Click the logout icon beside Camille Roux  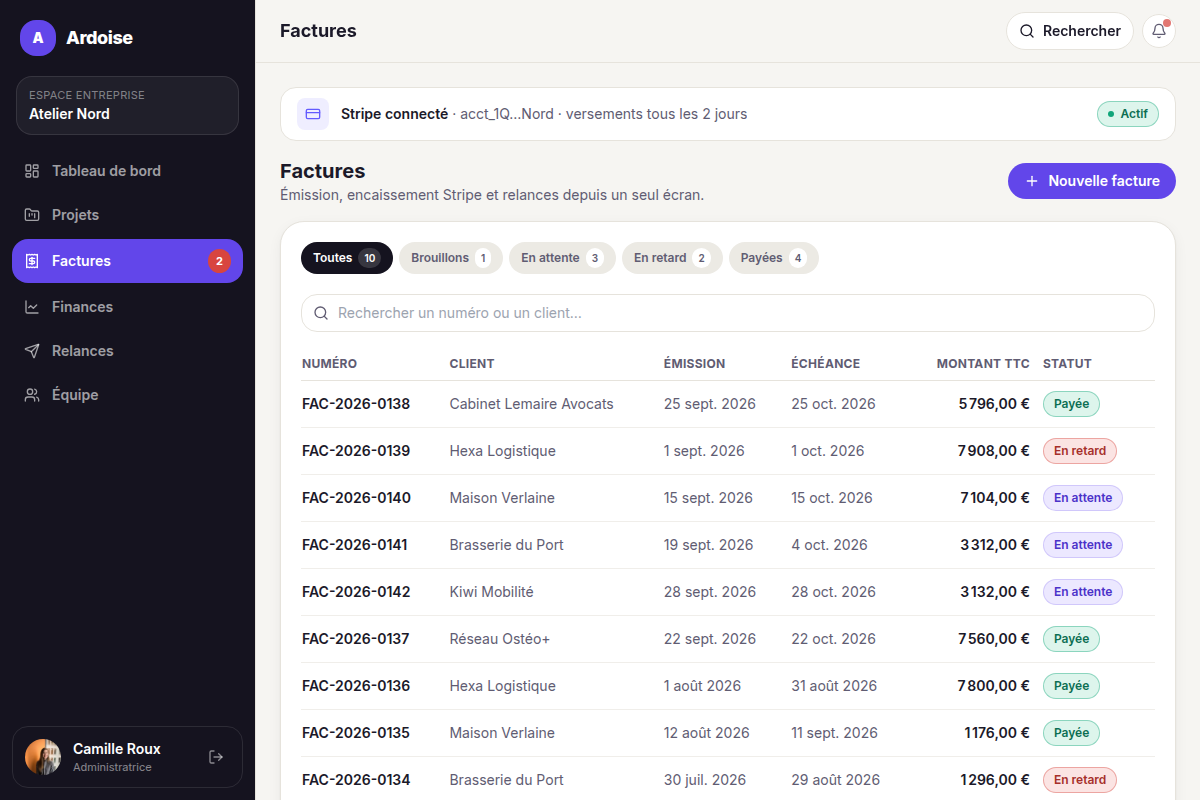[216, 757]
